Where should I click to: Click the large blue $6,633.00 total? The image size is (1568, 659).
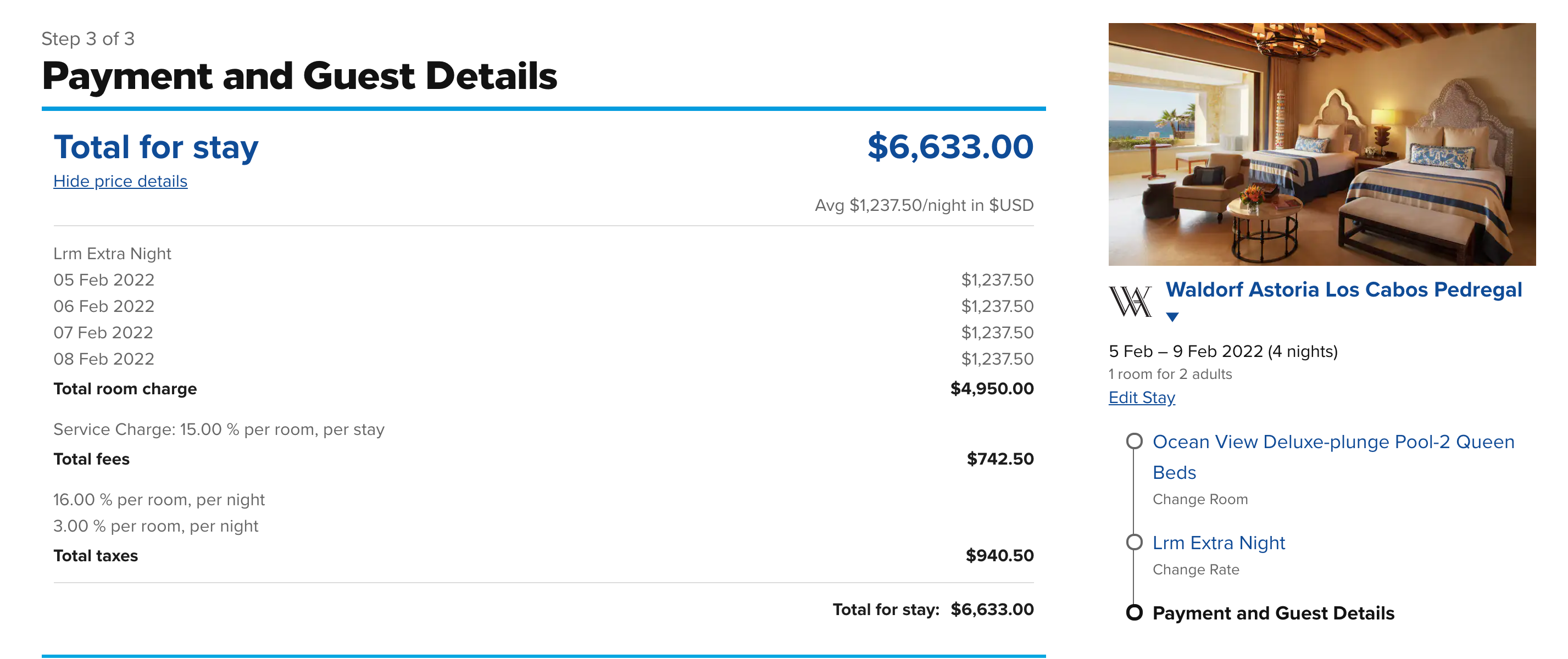949,147
